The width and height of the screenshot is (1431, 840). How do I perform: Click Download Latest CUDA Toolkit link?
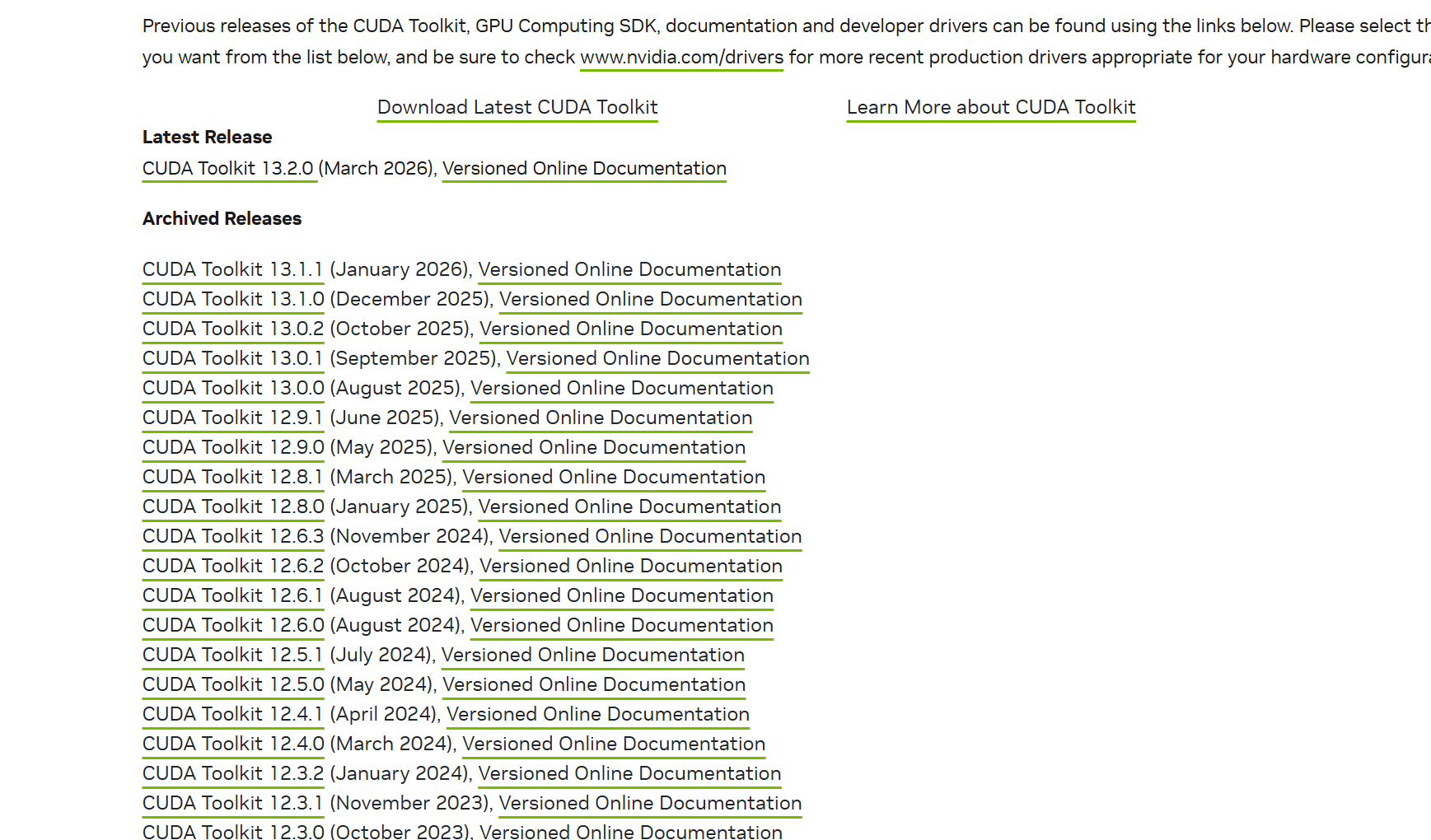pyautogui.click(x=517, y=108)
